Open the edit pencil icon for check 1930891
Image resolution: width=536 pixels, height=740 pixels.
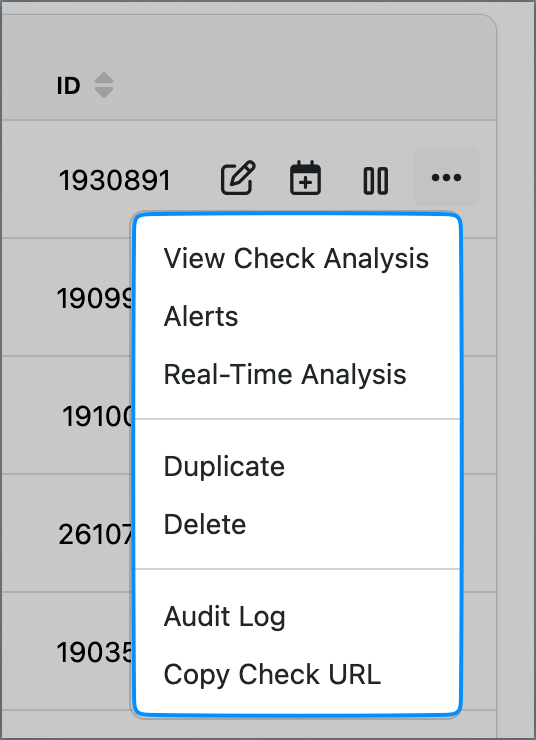pos(238,178)
